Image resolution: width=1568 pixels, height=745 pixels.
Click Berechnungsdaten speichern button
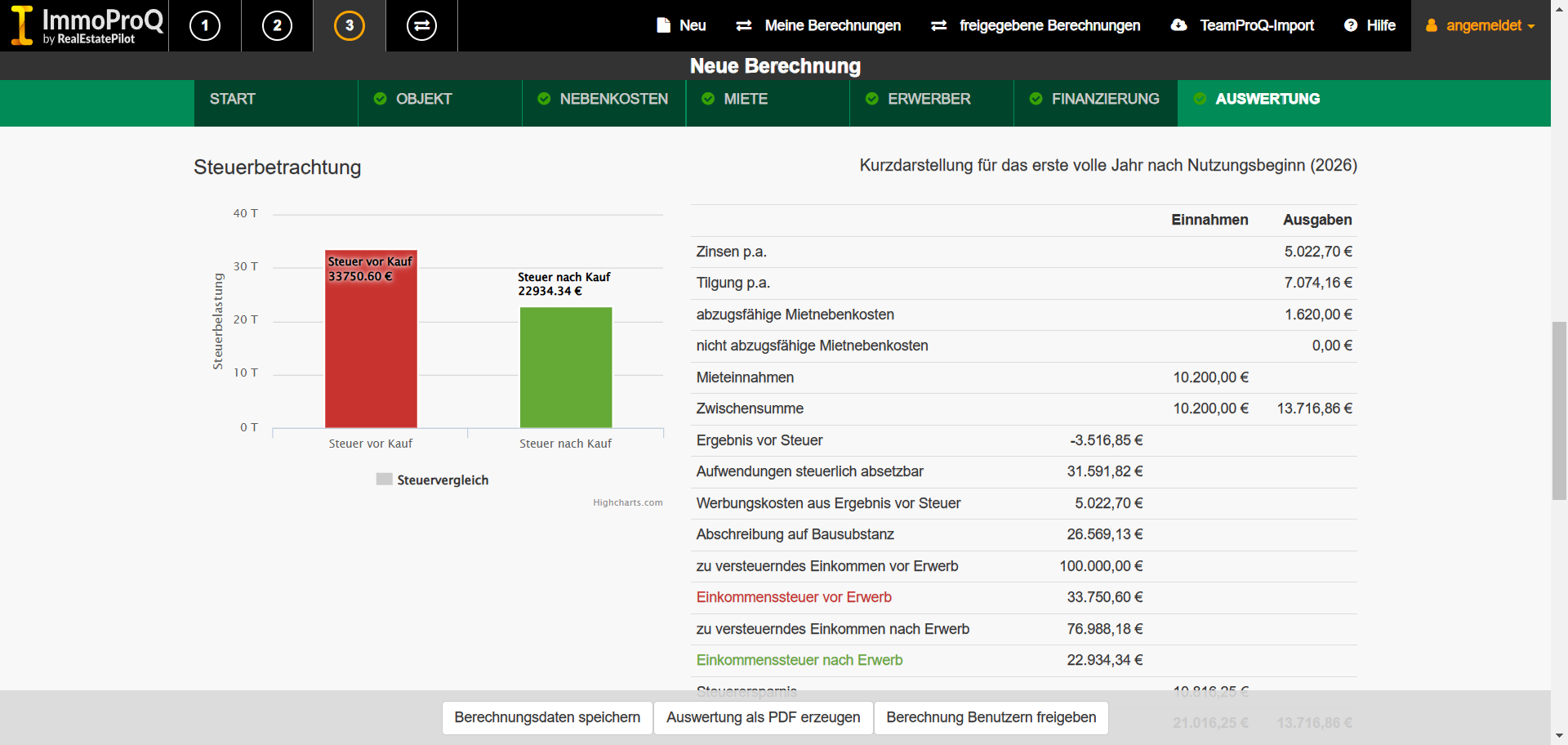[547, 717]
